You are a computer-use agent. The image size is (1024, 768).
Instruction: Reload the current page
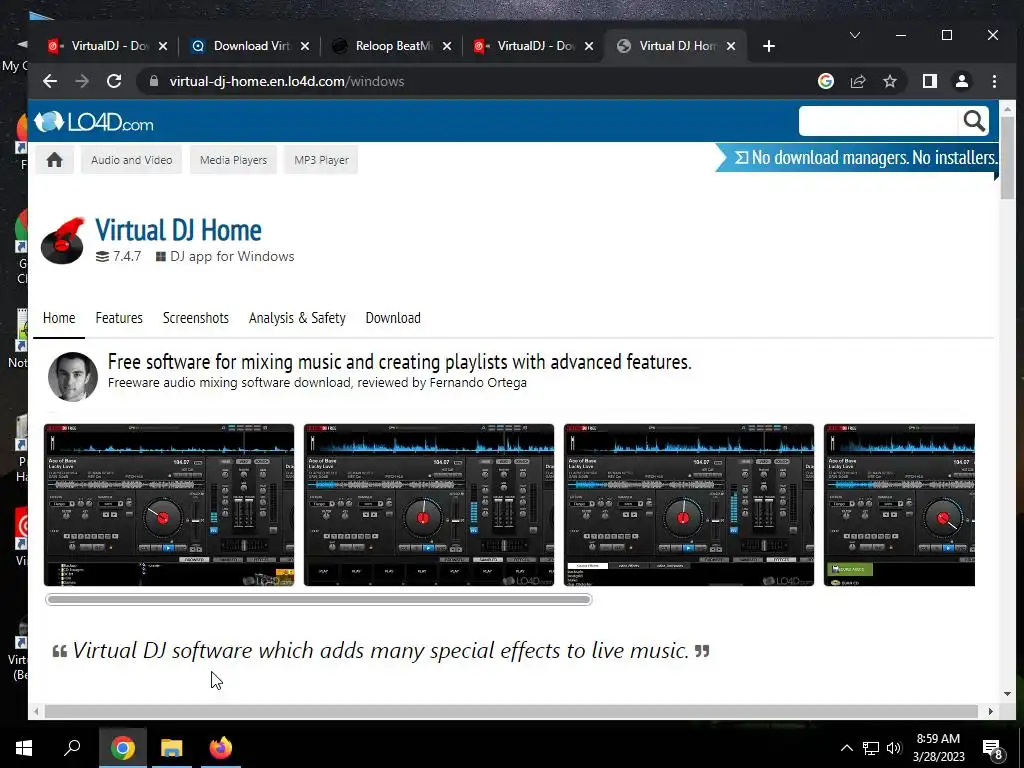[114, 81]
